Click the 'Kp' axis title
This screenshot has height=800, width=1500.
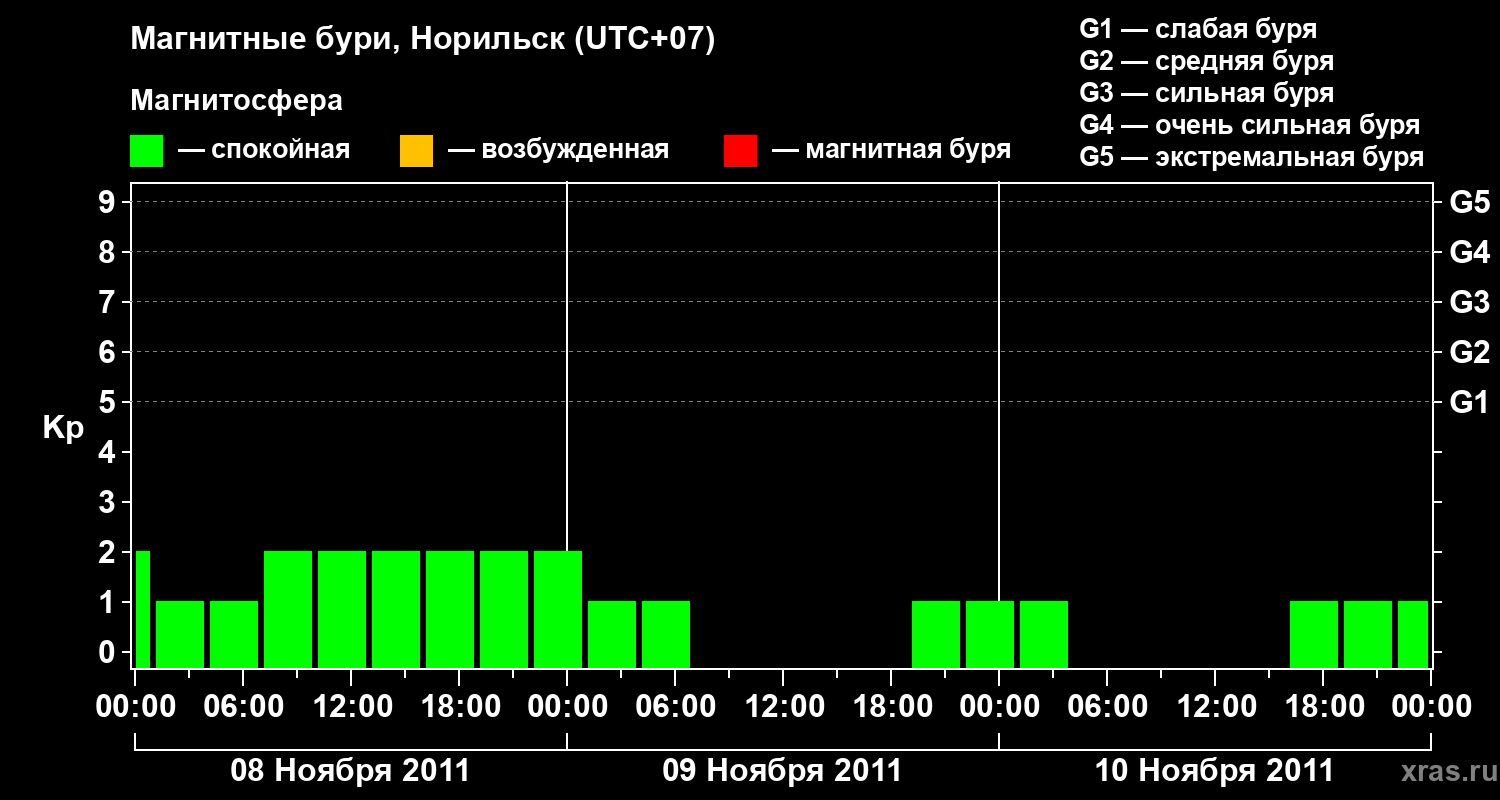(63, 428)
